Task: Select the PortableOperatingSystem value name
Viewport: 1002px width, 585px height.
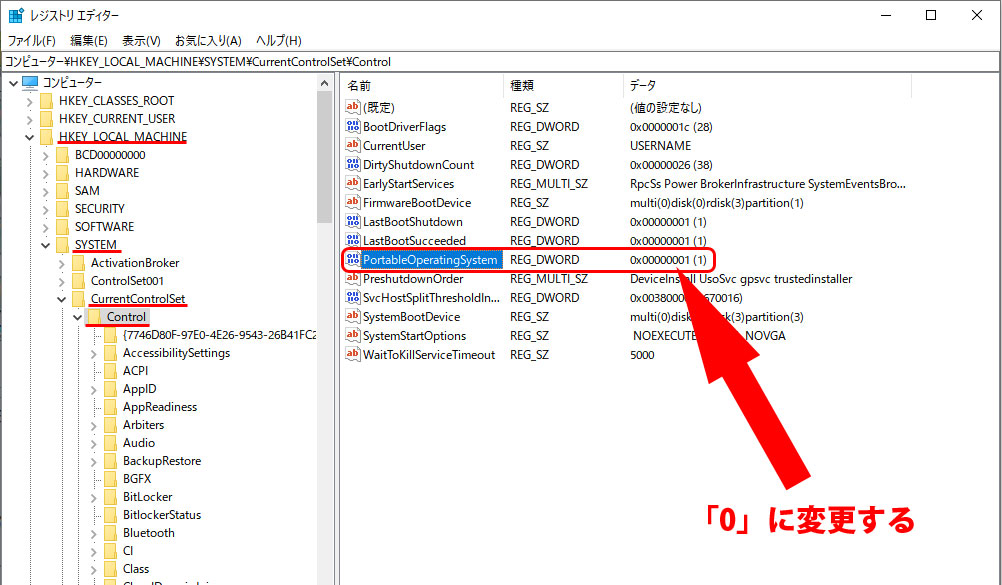Action: (x=429, y=260)
